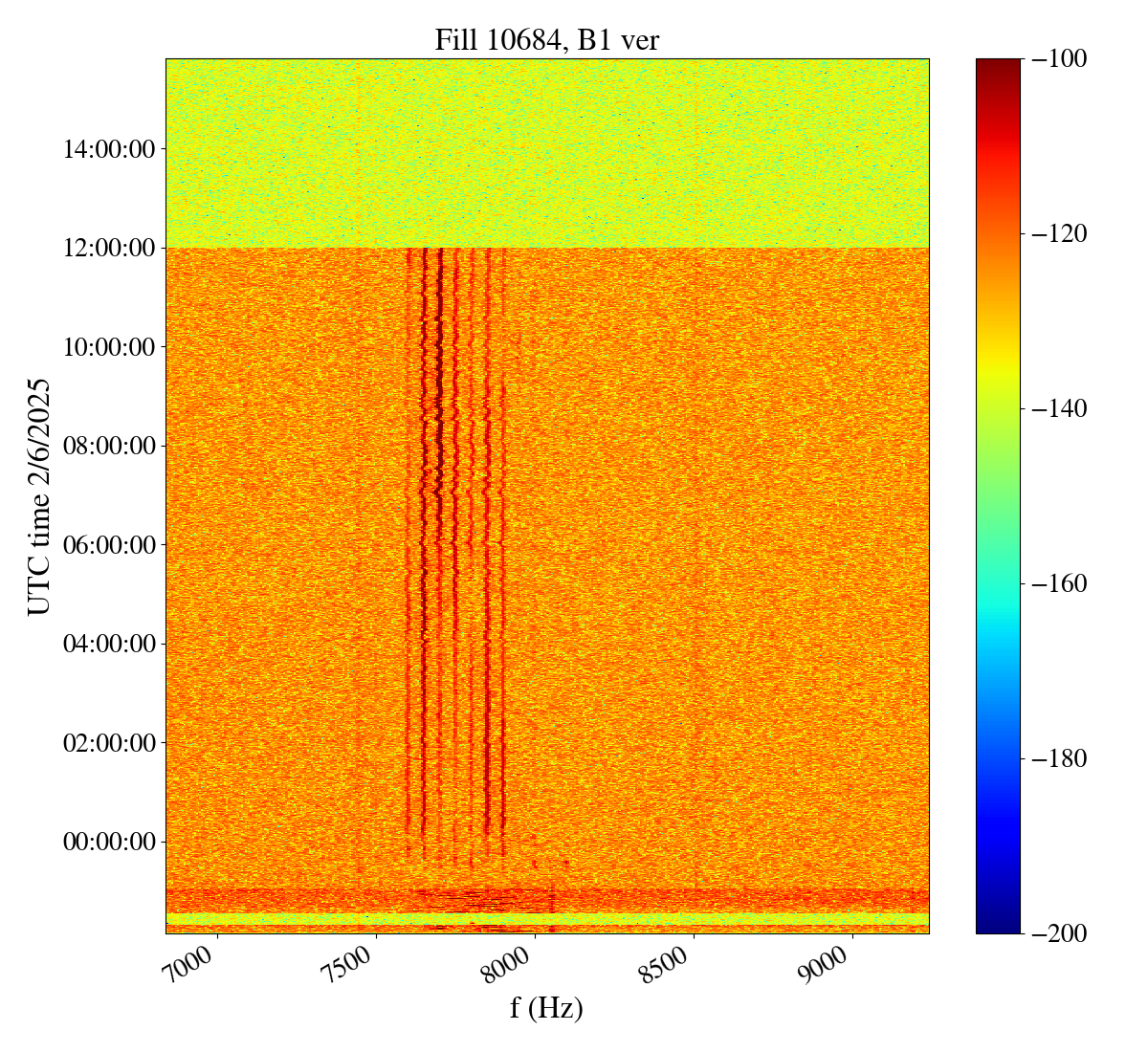Screen dimensions: 1148x1052
Task: Select the 12:00:00 time tick label
Action: point(109,248)
